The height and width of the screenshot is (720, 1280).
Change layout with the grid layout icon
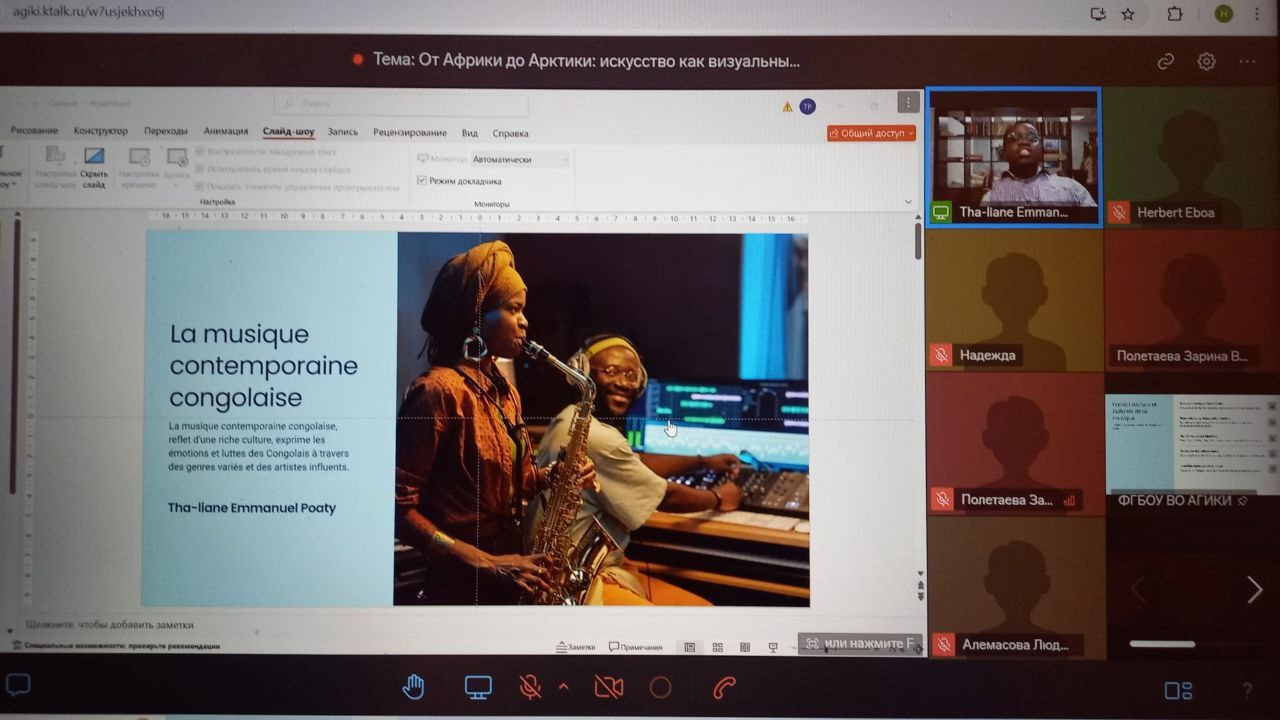pos(1178,690)
